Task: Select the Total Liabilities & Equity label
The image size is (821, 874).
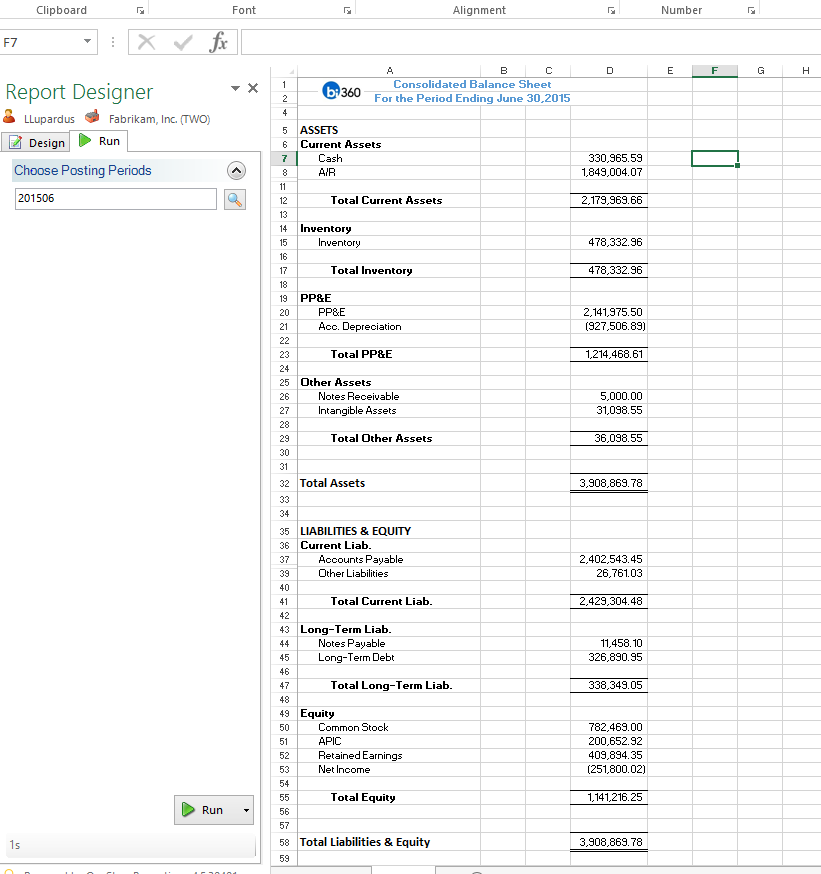Action: tap(365, 842)
